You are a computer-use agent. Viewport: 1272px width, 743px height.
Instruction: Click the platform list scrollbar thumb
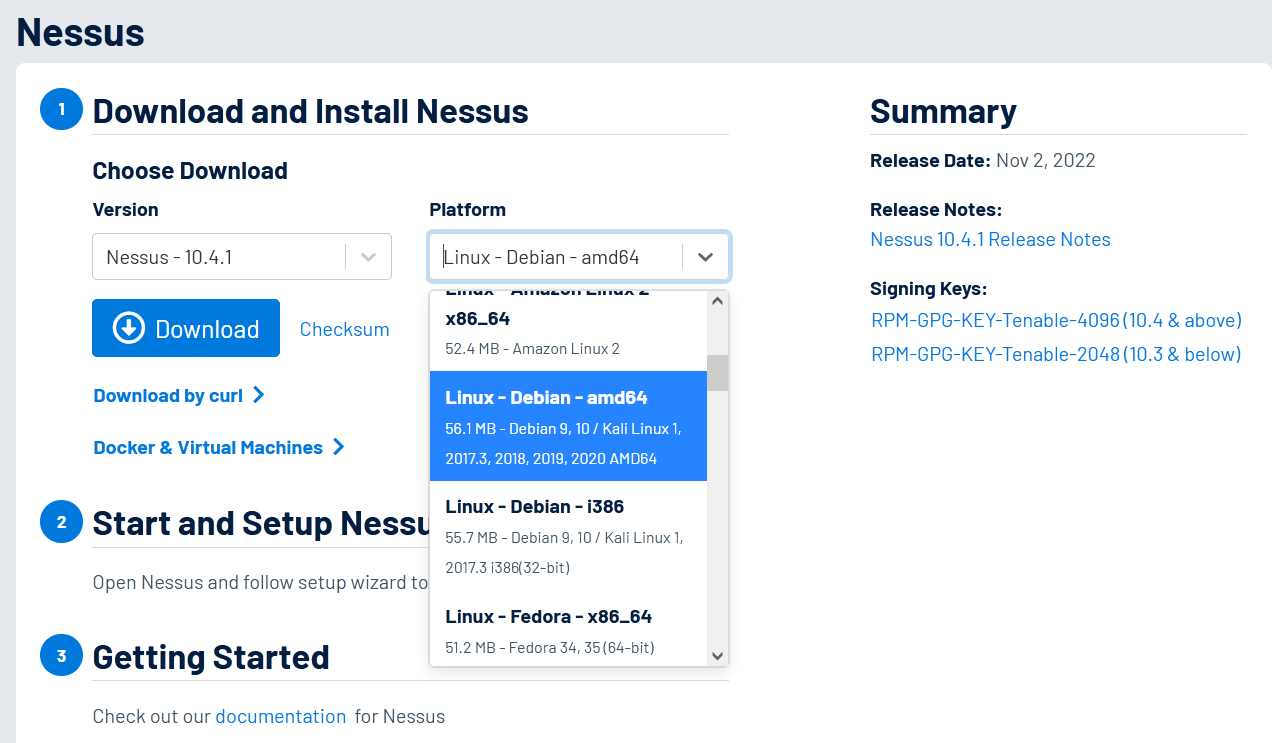tap(717, 372)
